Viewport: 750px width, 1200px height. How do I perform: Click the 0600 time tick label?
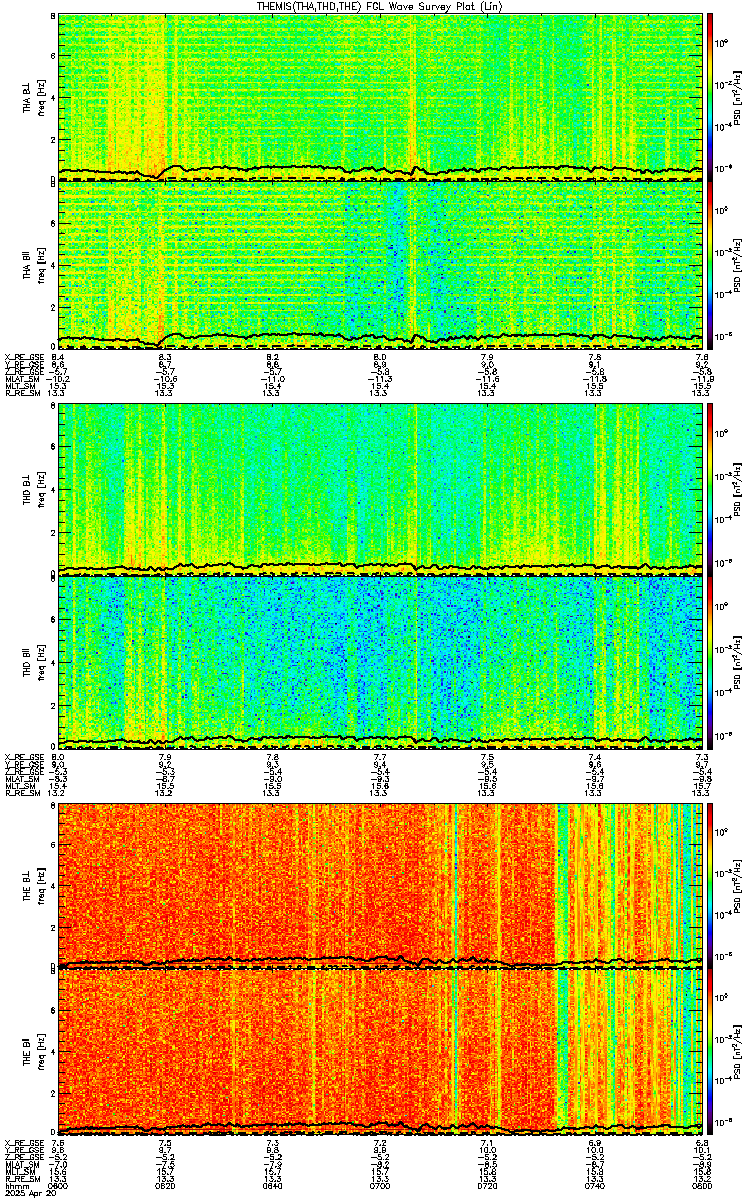[x=58, y=1187]
